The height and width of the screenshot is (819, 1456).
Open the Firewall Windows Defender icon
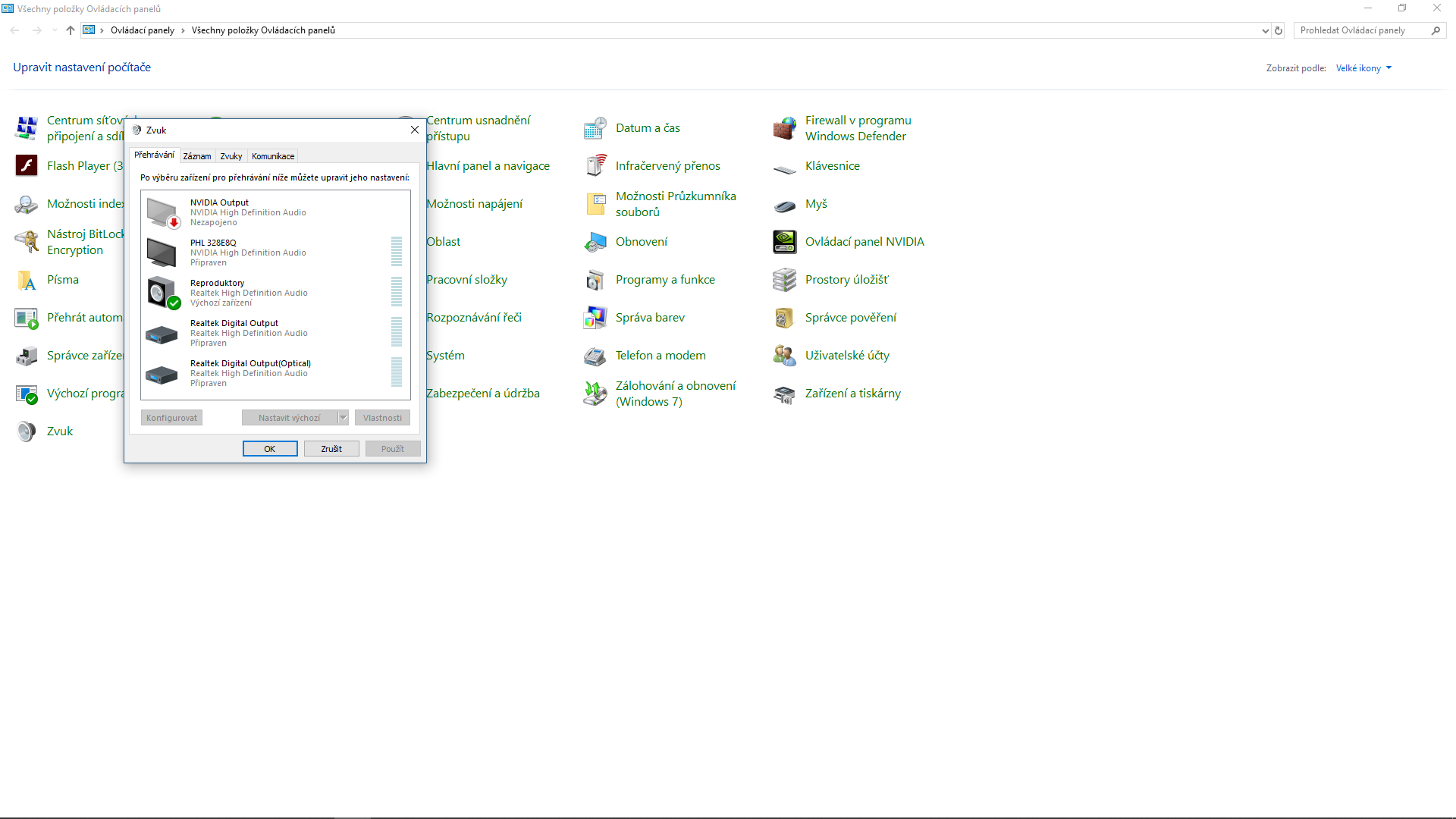(x=785, y=128)
